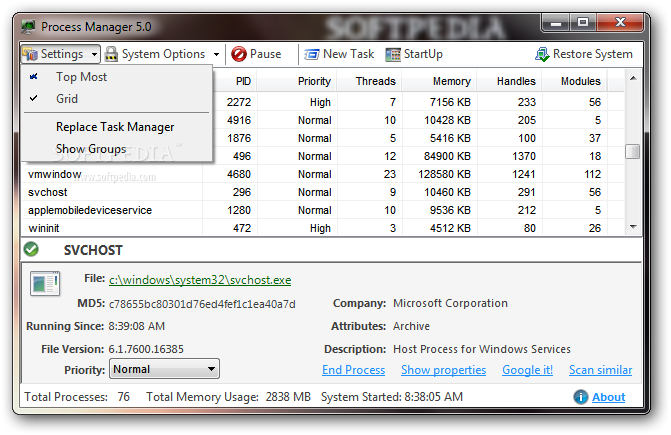Screen dimensions: 671x435
Task: Click the MD5 hash value text
Action: point(202,304)
